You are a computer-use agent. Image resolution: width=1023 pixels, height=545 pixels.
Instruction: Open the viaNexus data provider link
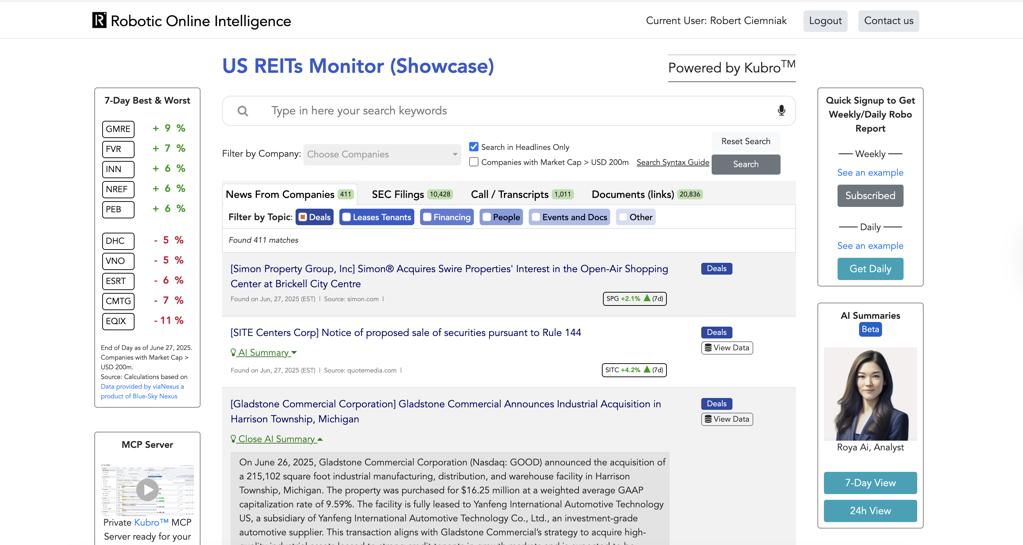click(x=142, y=391)
